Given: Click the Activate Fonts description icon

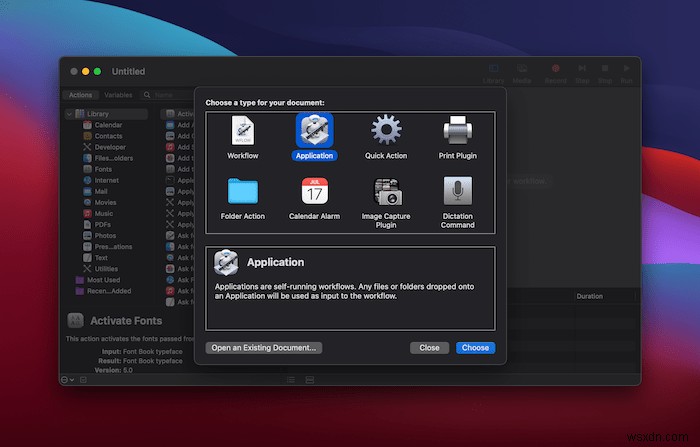Looking at the screenshot, I should [x=75, y=321].
